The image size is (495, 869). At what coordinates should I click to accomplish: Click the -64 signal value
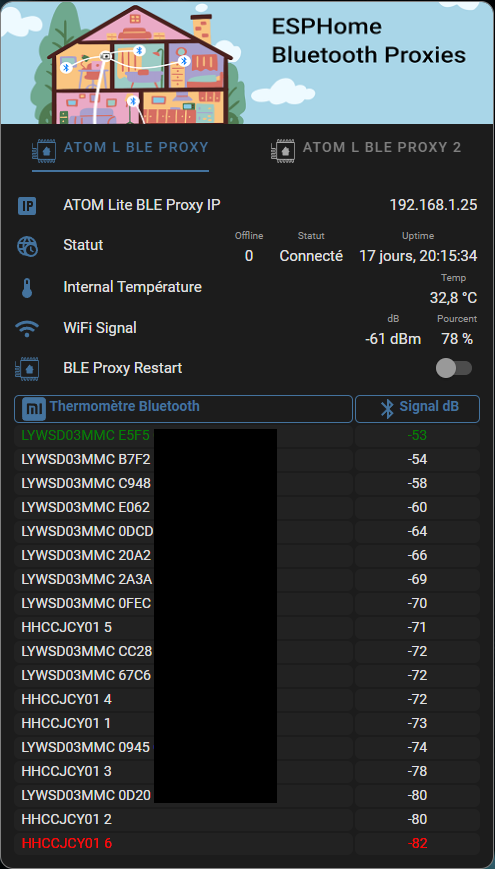417,531
